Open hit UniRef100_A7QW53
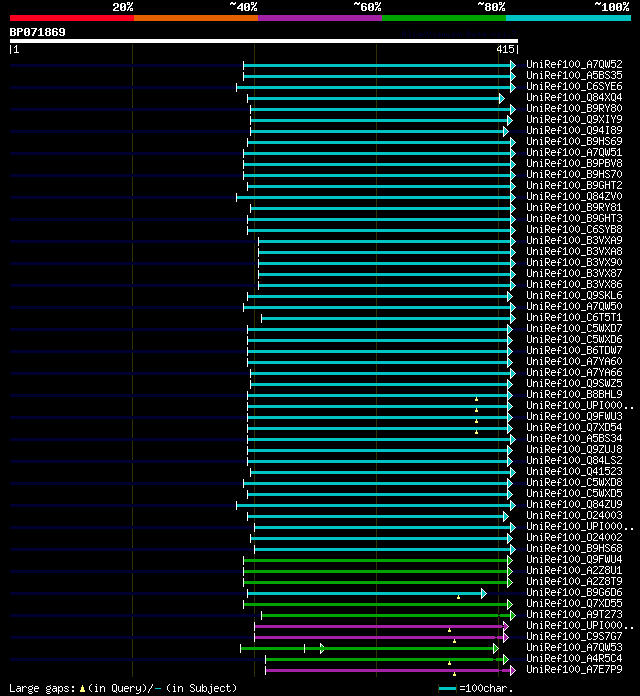 [574, 648]
